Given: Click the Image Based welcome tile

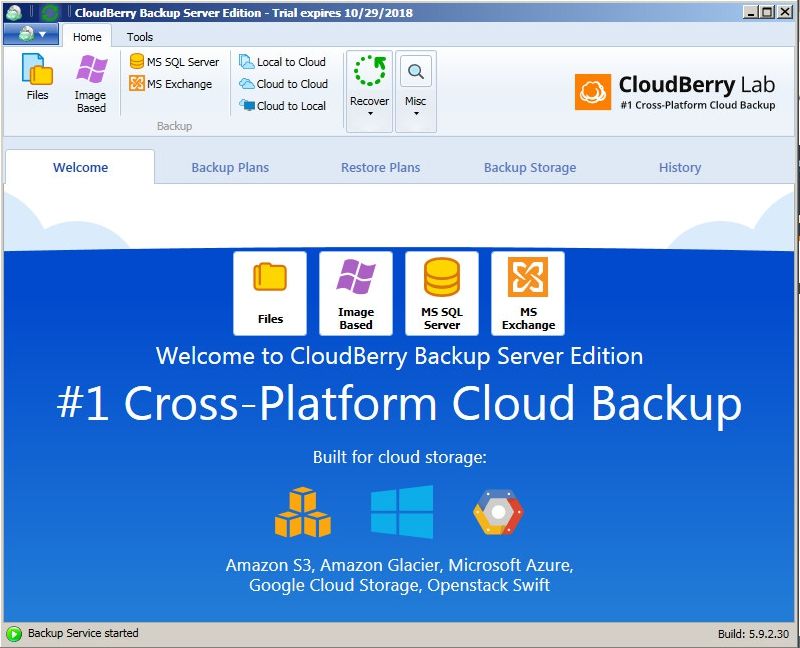Looking at the screenshot, I should point(356,293).
